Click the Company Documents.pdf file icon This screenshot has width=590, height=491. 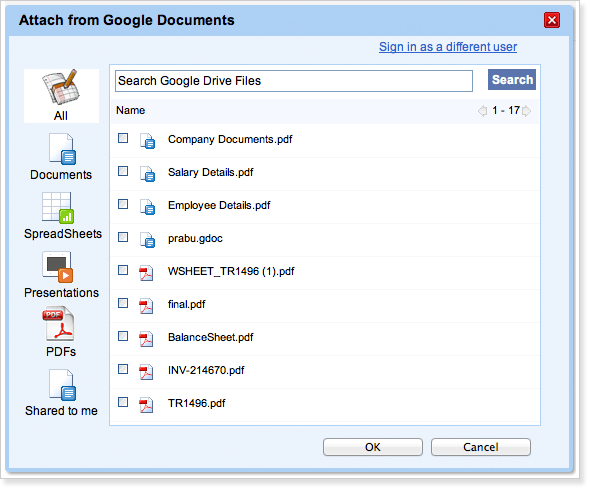(x=148, y=141)
